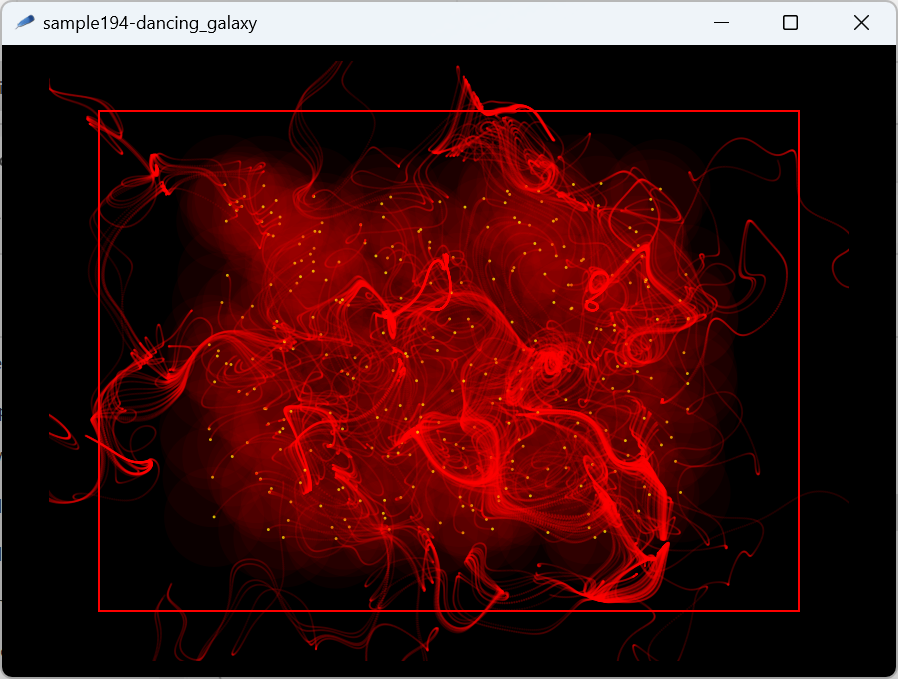The height and width of the screenshot is (679, 898).
Task: Click the center of the red nebula cloud
Action: pyautogui.click(x=450, y=360)
